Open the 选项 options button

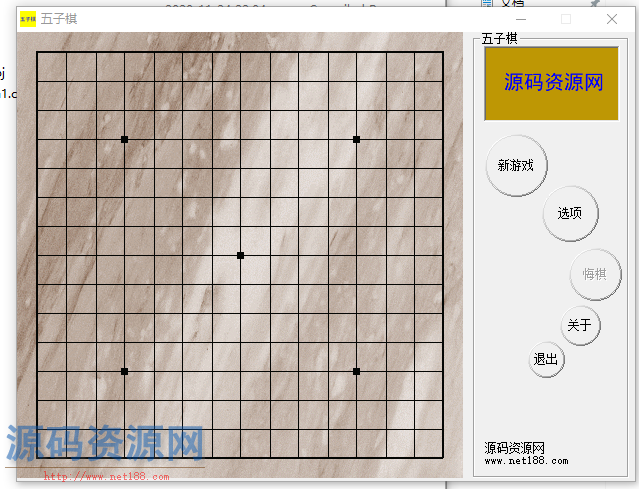pyautogui.click(x=570, y=214)
